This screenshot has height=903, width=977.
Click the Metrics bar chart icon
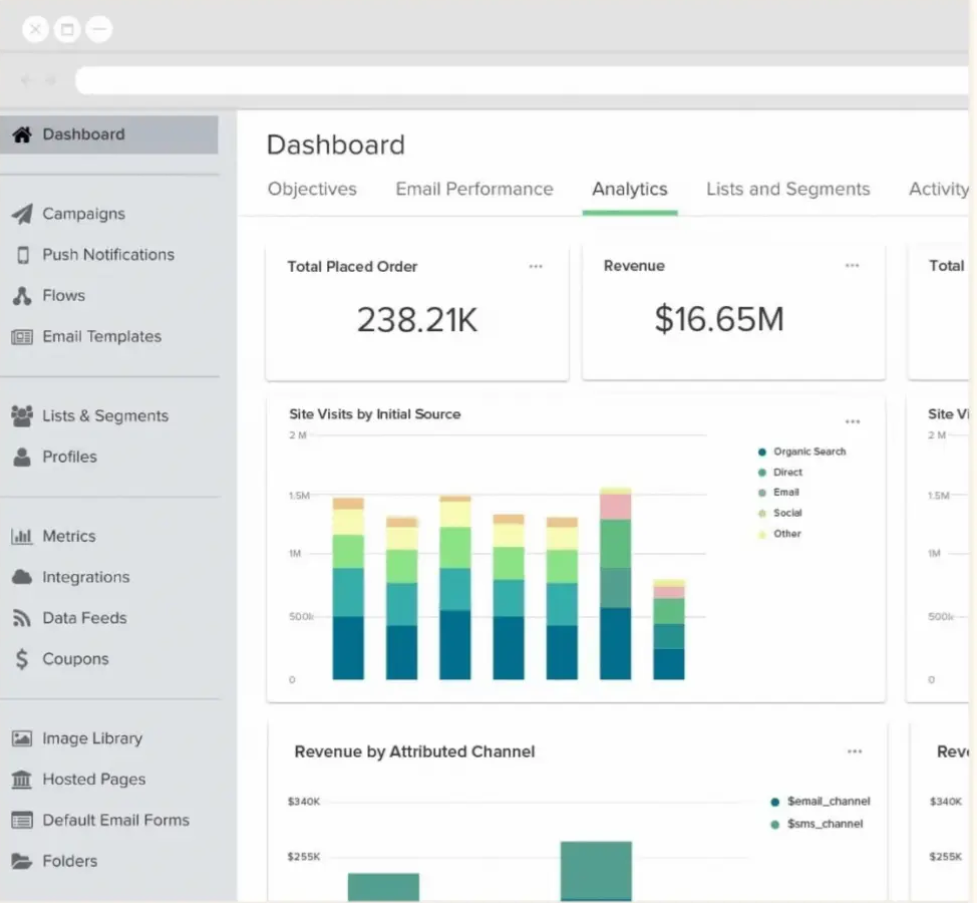point(22,536)
